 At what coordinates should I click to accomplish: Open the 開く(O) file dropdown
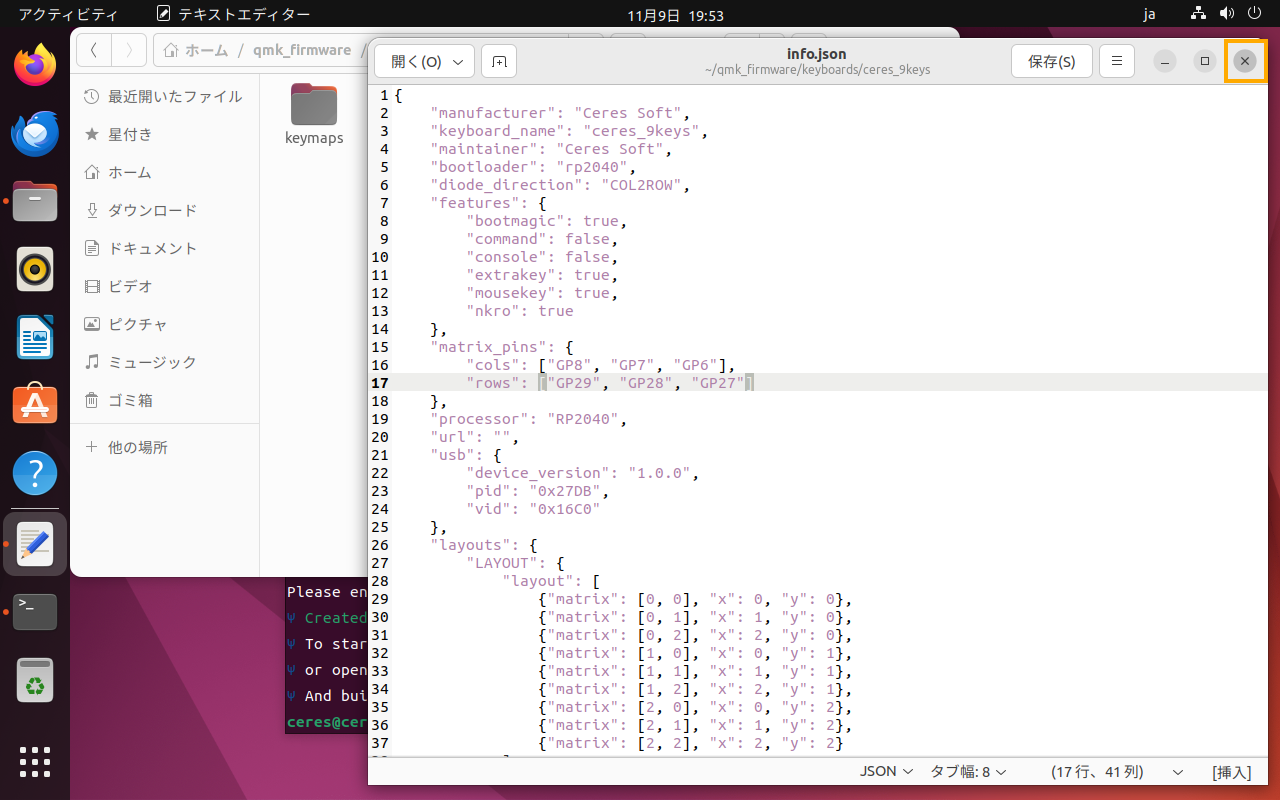click(x=424, y=61)
